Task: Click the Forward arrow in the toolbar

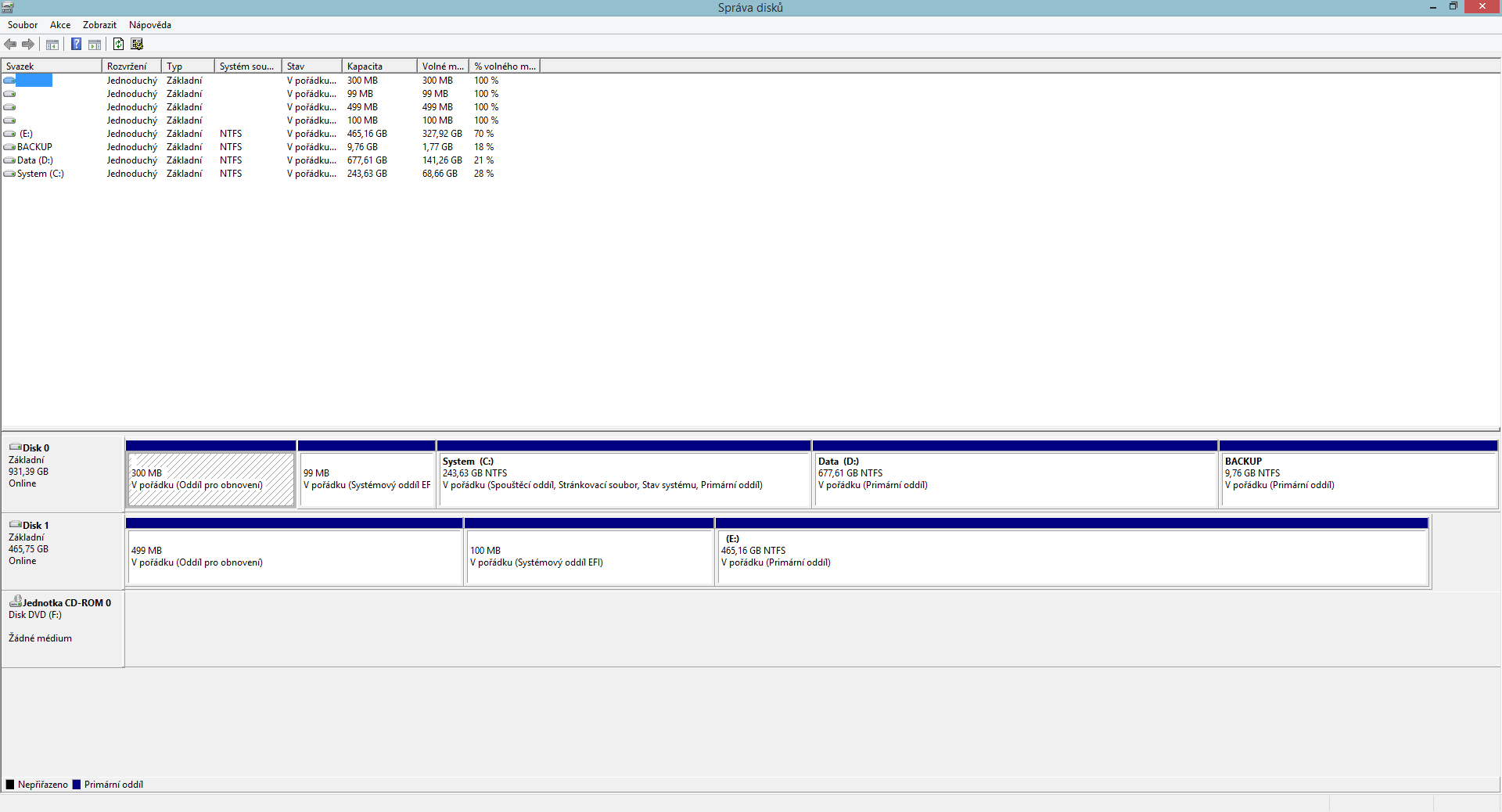Action: click(28, 45)
